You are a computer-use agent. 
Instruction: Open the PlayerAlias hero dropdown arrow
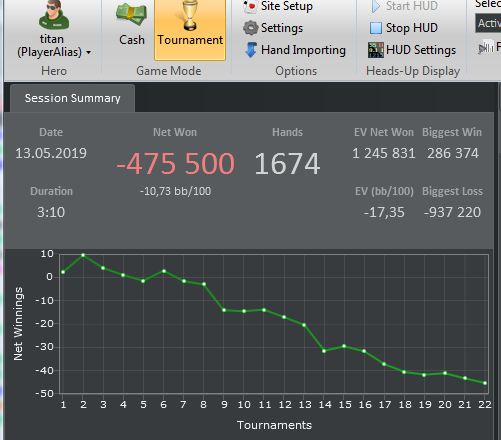[89, 53]
